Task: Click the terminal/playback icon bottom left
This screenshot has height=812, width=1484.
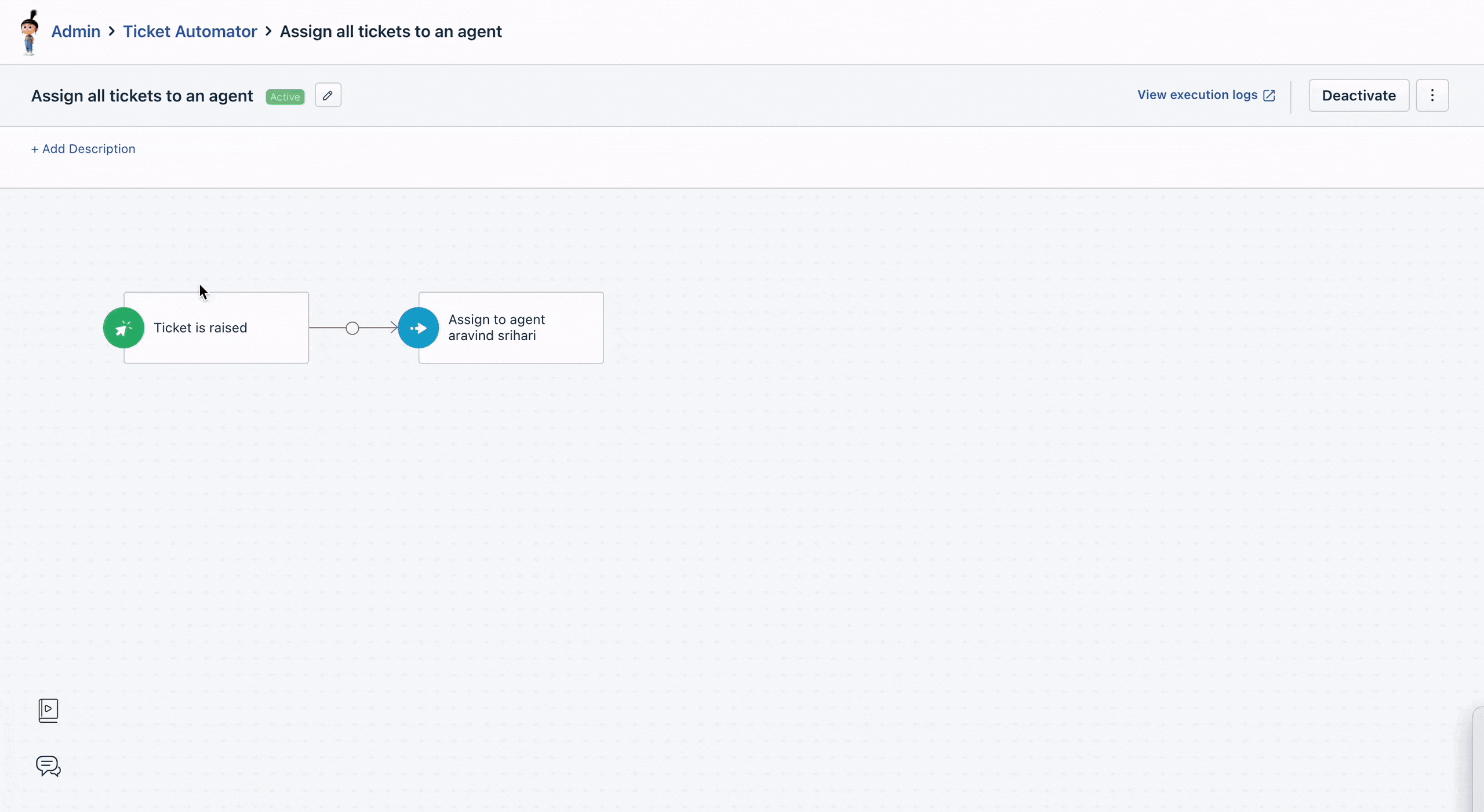Action: click(x=47, y=710)
